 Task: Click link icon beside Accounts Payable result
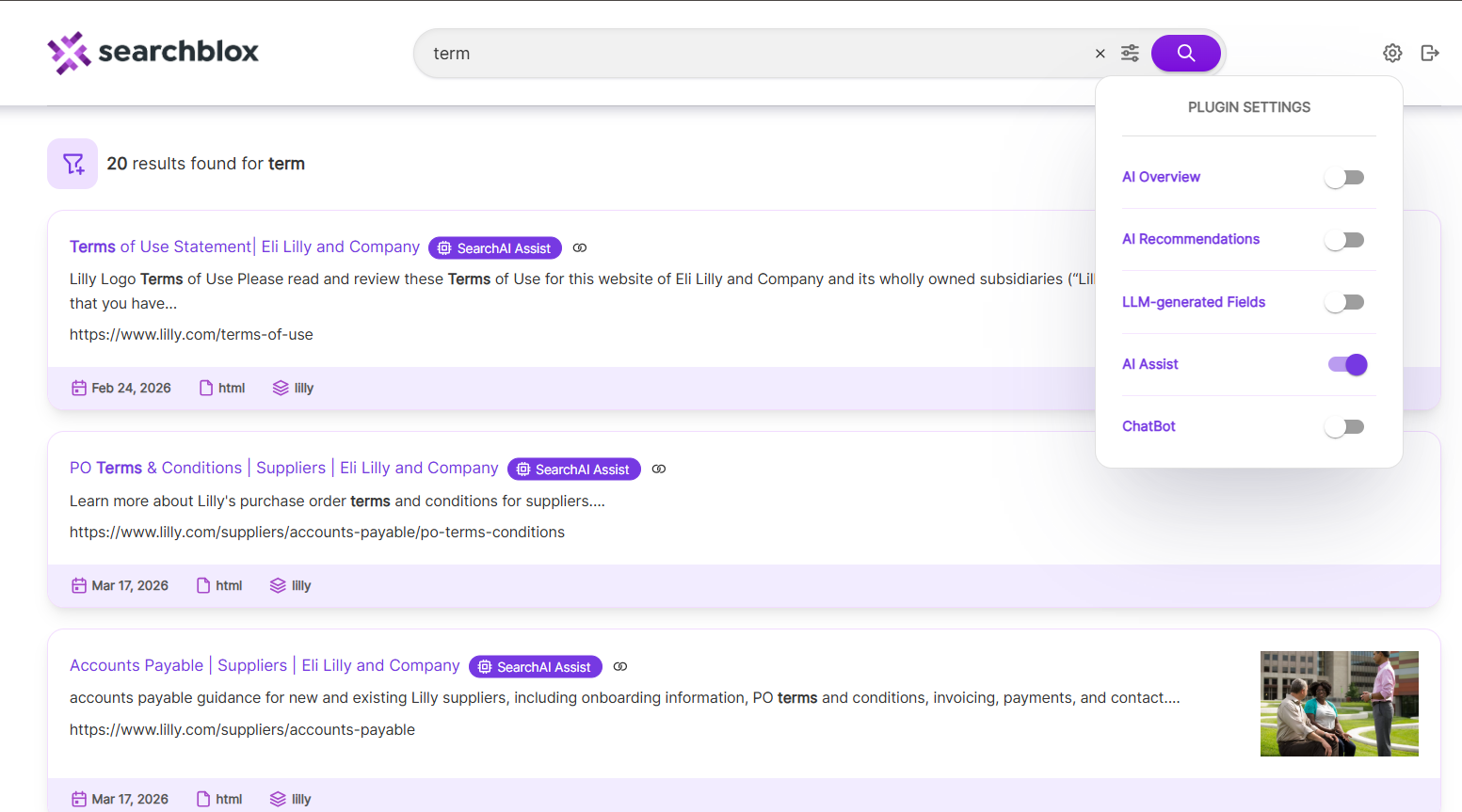pyautogui.click(x=620, y=667)
